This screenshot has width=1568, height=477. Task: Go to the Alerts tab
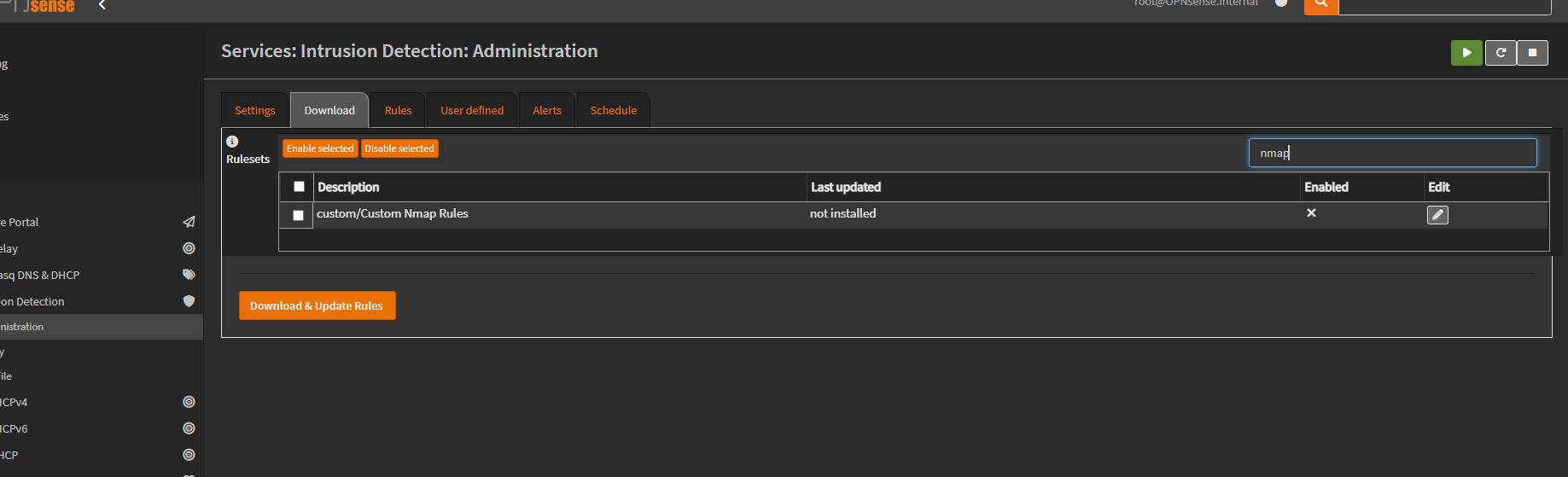[x=546, y=111]
